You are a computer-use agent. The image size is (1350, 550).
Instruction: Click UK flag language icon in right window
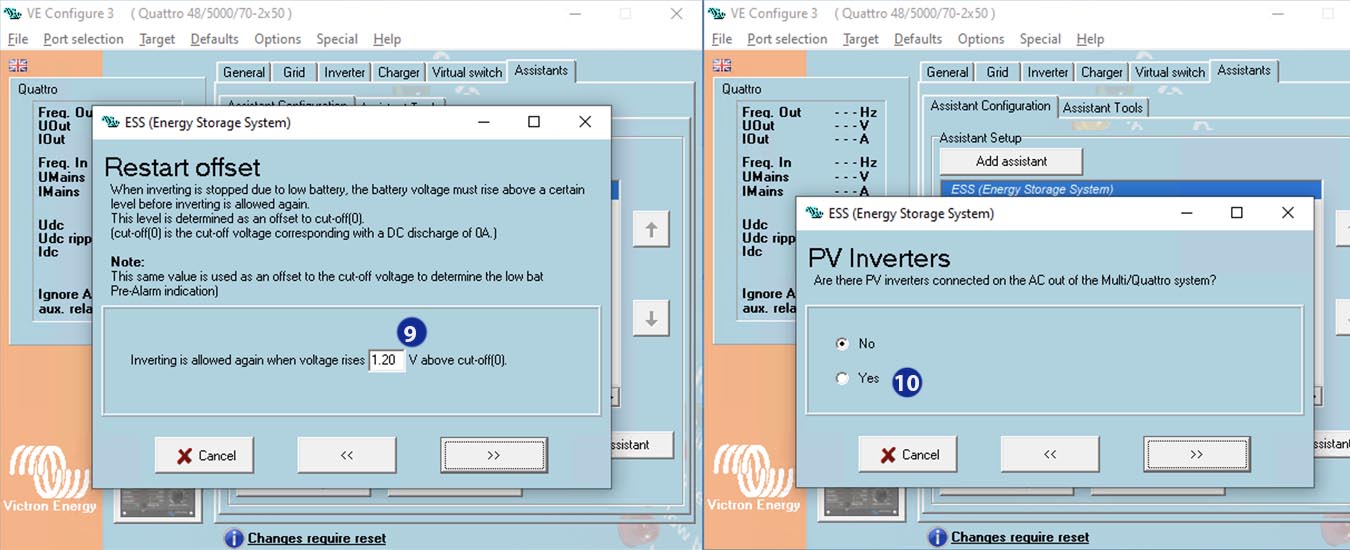click(x=722, y=65)
